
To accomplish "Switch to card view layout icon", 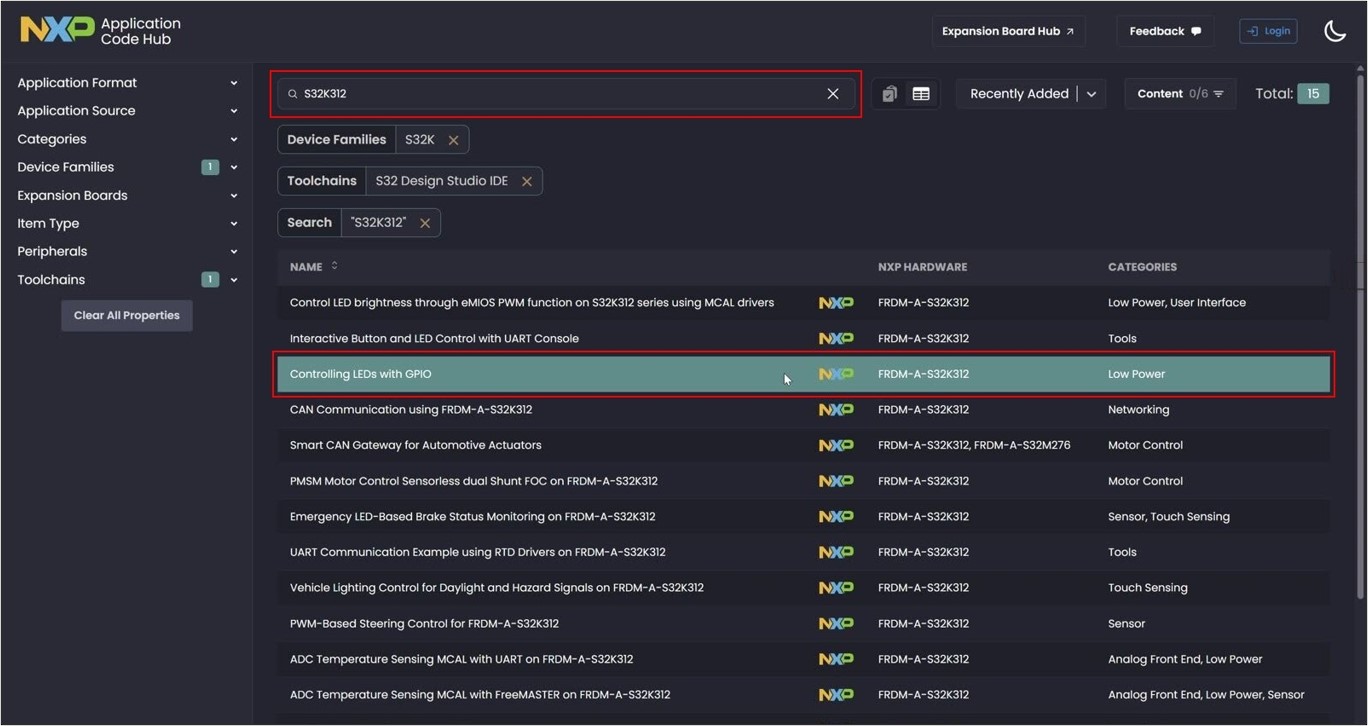I will (x=889, y=94).
